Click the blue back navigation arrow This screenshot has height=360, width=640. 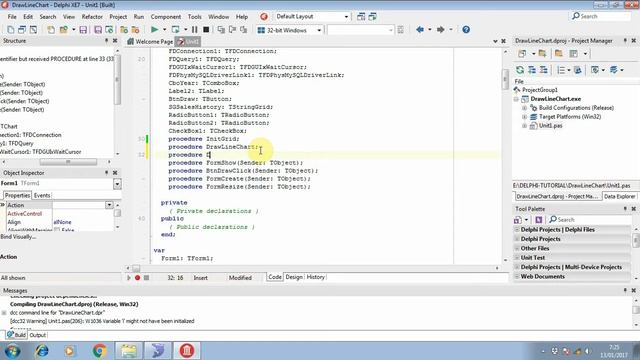click(x=420, y=30)
